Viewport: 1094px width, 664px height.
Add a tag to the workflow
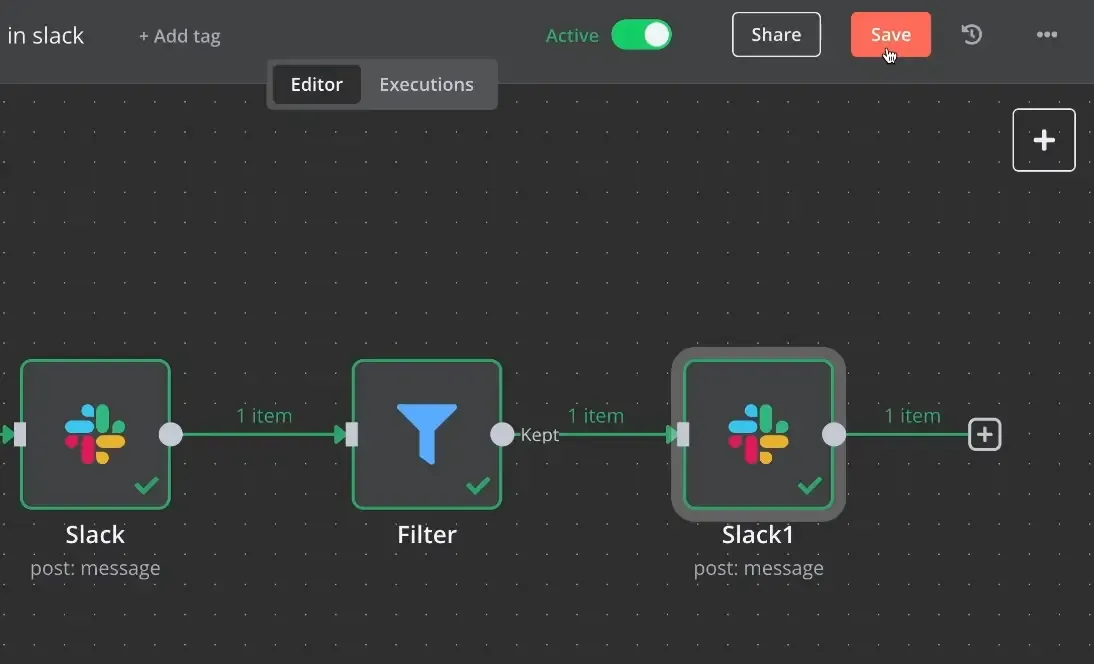pyautogui.click(x=179, y=36)
